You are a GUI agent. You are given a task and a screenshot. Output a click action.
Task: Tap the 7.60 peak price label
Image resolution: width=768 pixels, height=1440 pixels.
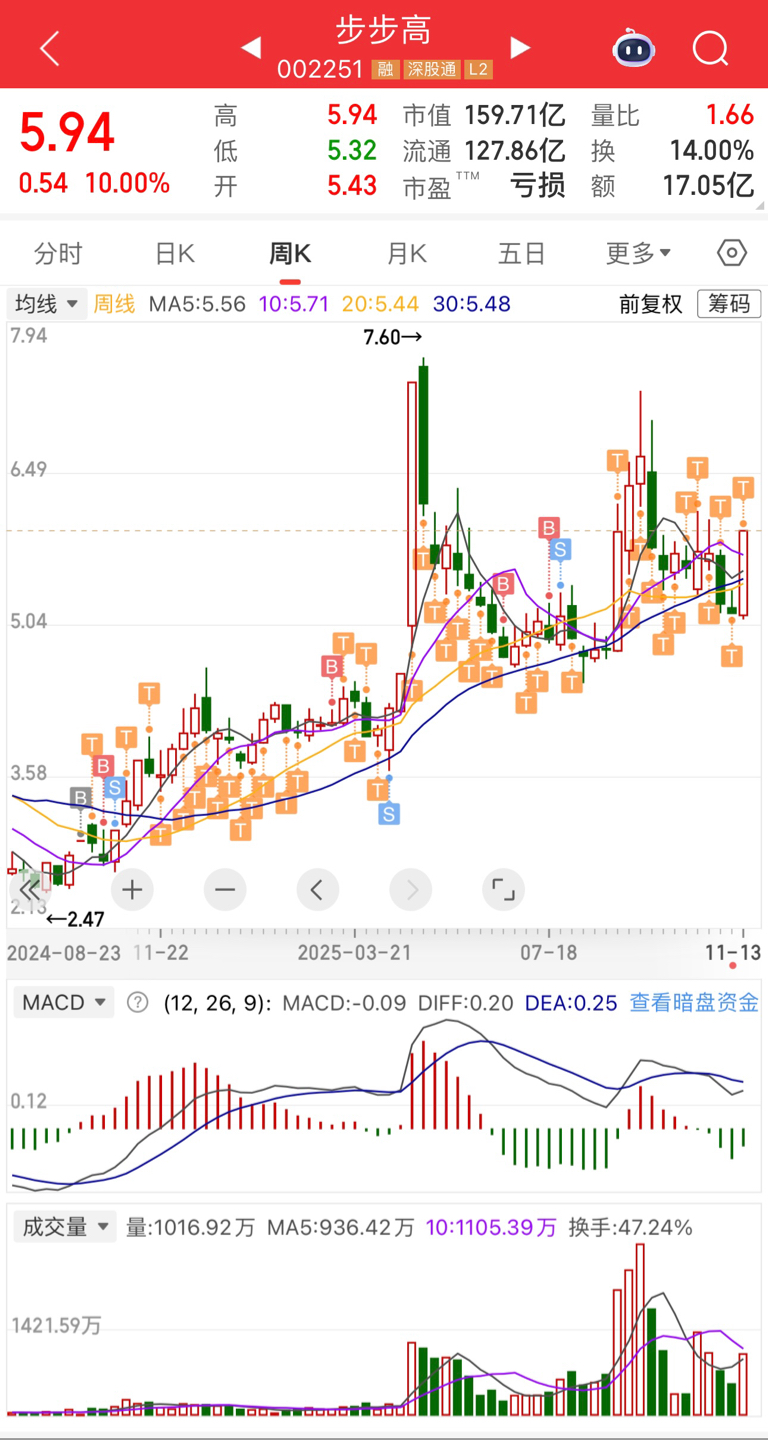click(x=393, y=338)
